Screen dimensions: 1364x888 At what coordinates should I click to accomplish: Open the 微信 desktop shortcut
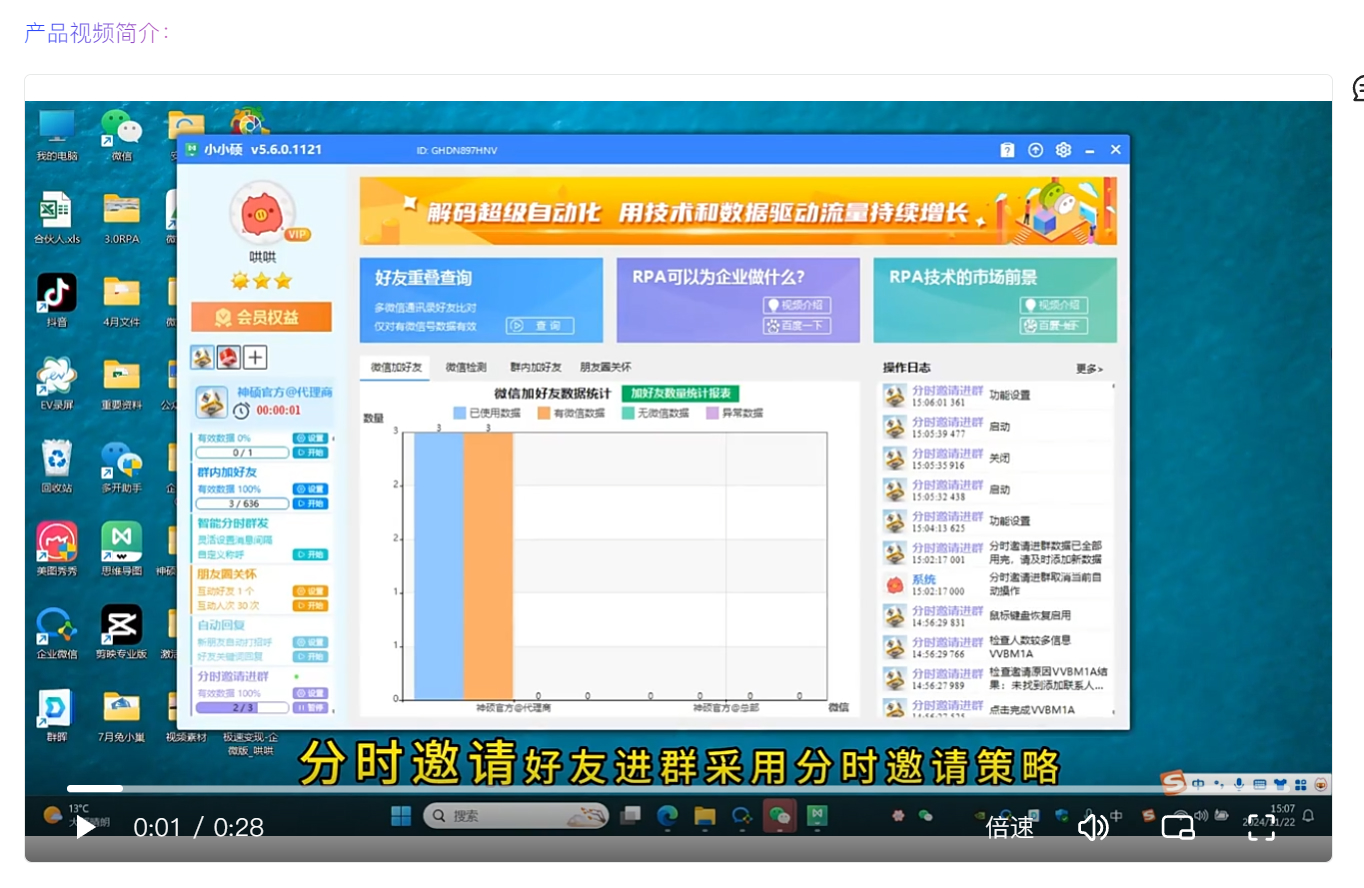click(x=121, y=135)
